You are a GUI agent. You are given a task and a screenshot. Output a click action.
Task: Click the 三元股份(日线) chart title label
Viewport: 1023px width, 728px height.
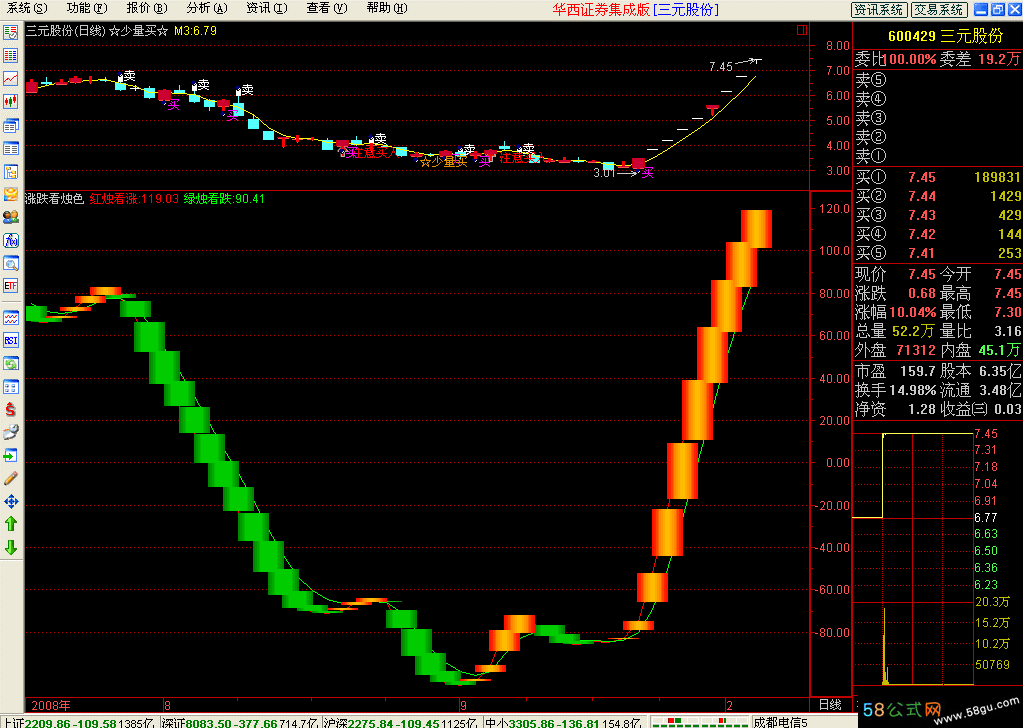pyautogui.click(x=65, y=31)
